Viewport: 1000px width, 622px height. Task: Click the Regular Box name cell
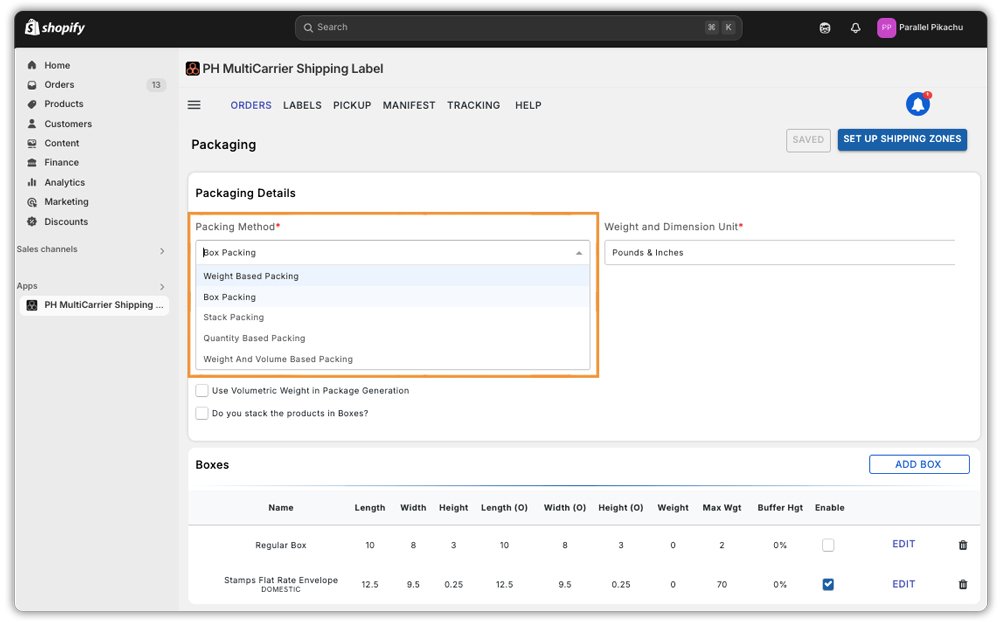pos(281,545)
